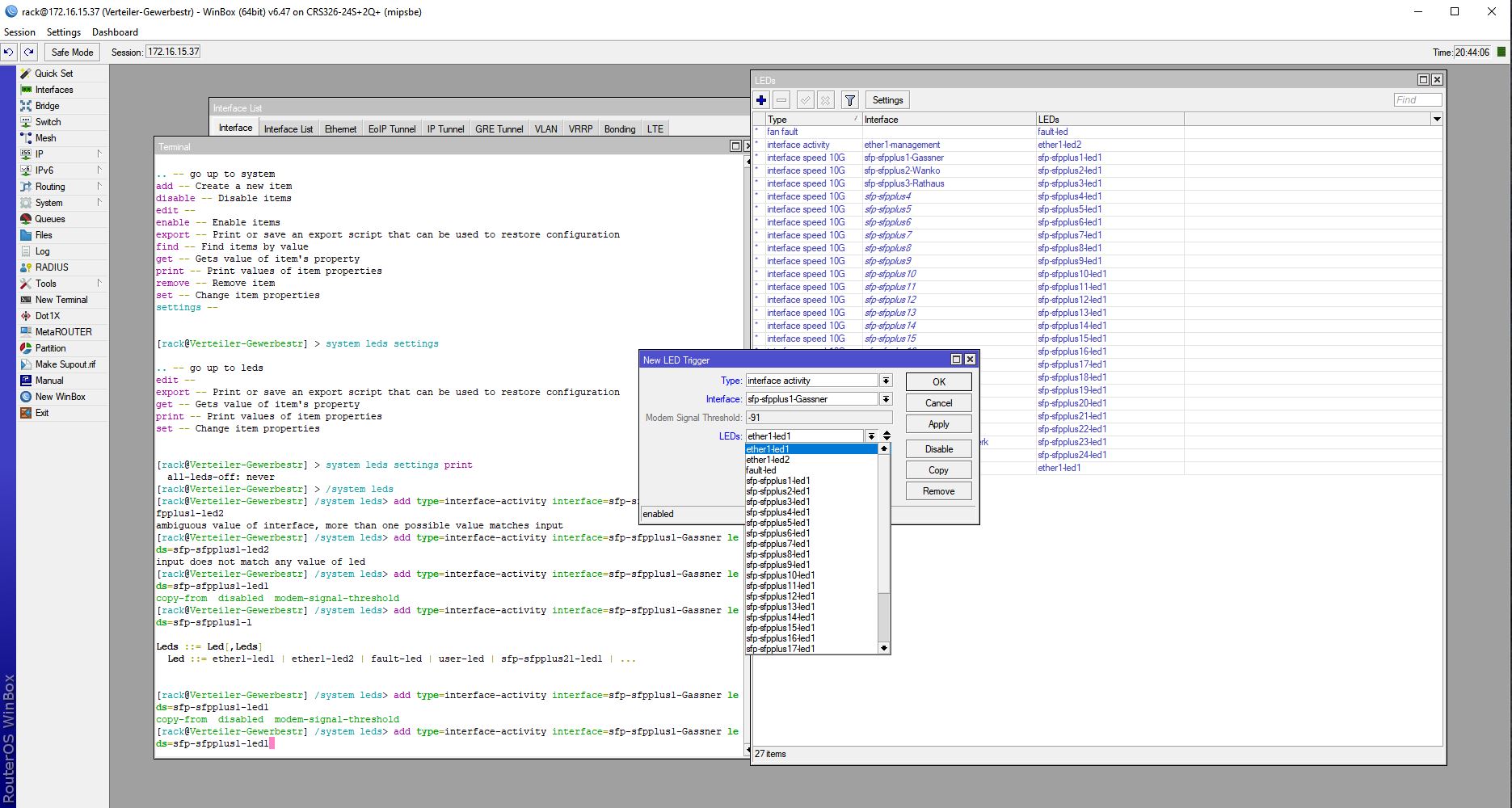Click the enable checkmark icon in LEDs toolbar
1512x808 pixels.
pos(805,100)
